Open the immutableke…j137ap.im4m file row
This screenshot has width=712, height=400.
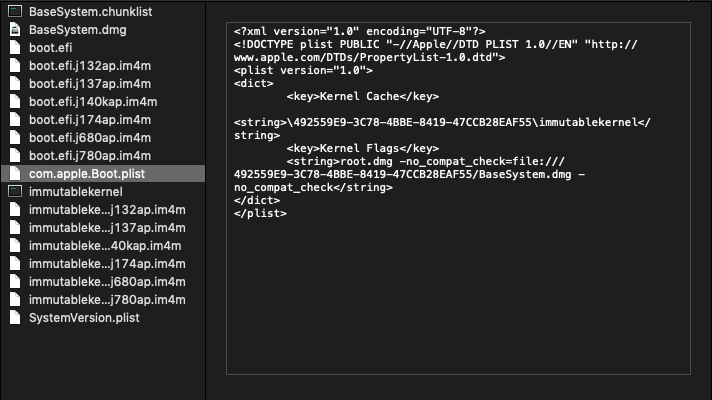point(103,227)
